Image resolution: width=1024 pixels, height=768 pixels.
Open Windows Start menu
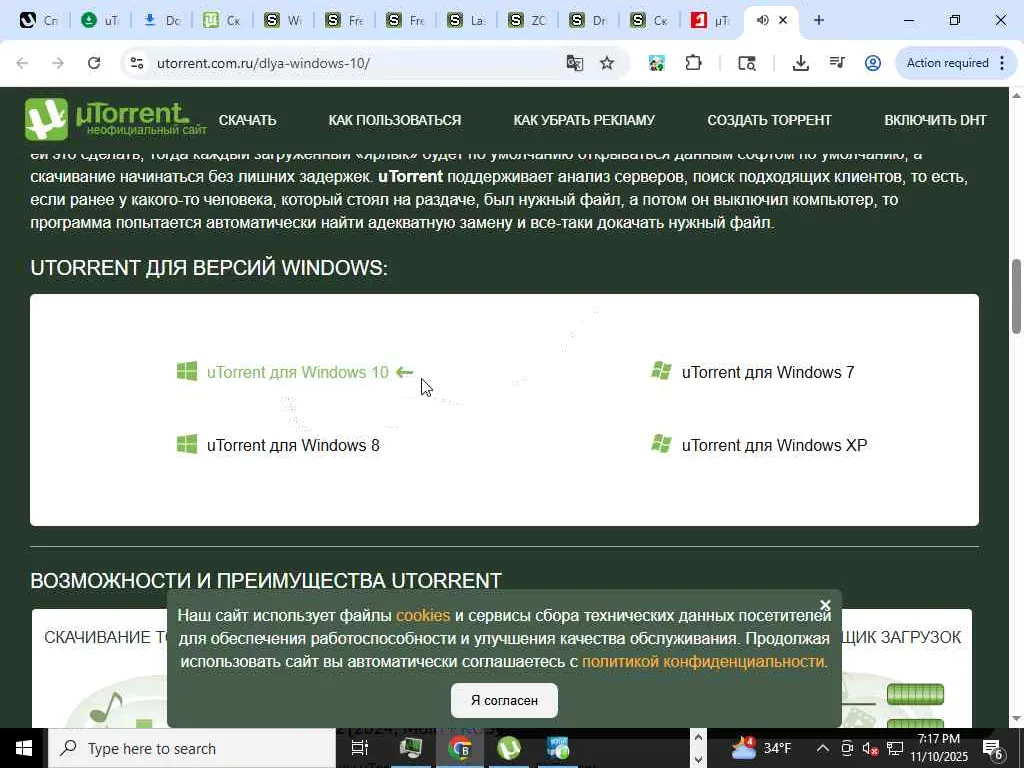(x=24, y=748)
